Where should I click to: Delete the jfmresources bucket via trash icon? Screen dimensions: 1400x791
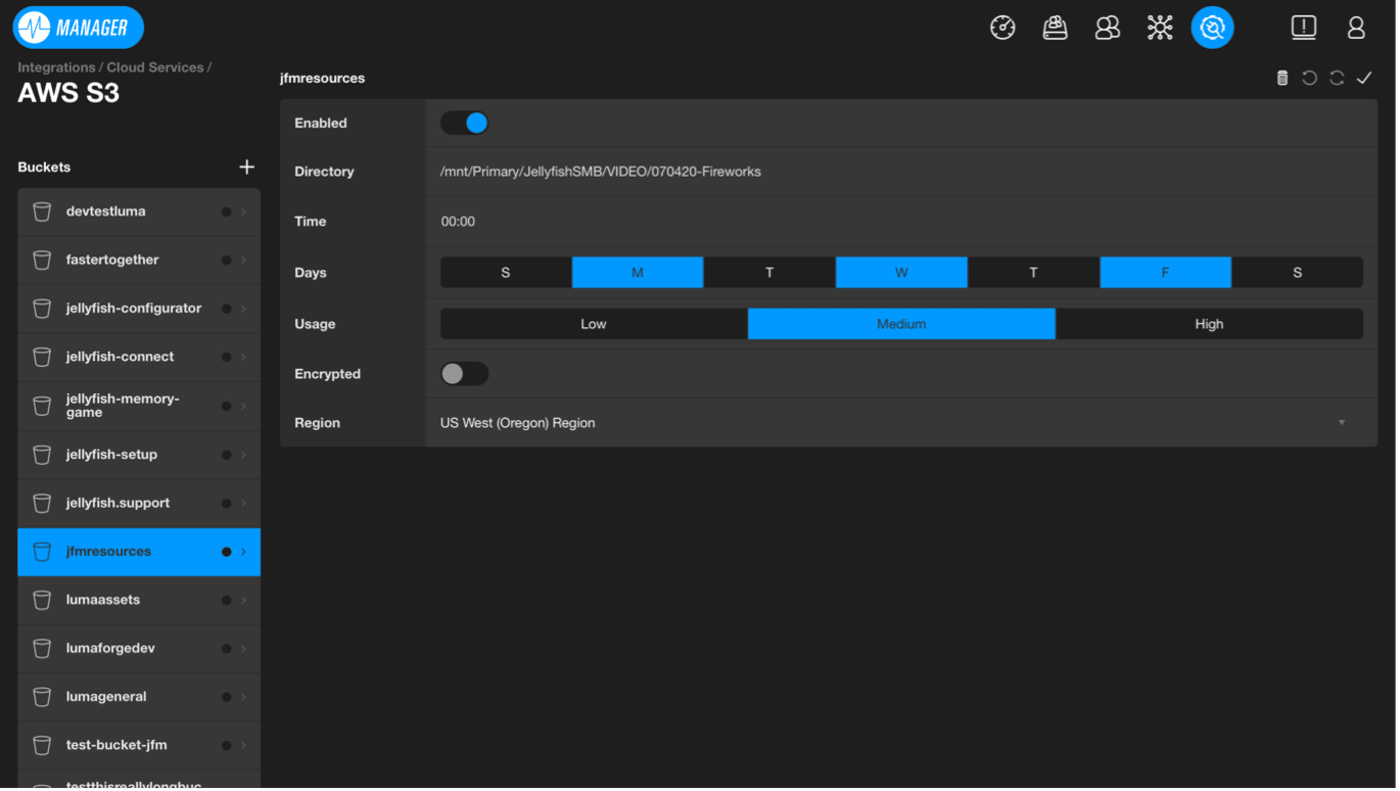pyautogui.click(x=1282, y=78)
